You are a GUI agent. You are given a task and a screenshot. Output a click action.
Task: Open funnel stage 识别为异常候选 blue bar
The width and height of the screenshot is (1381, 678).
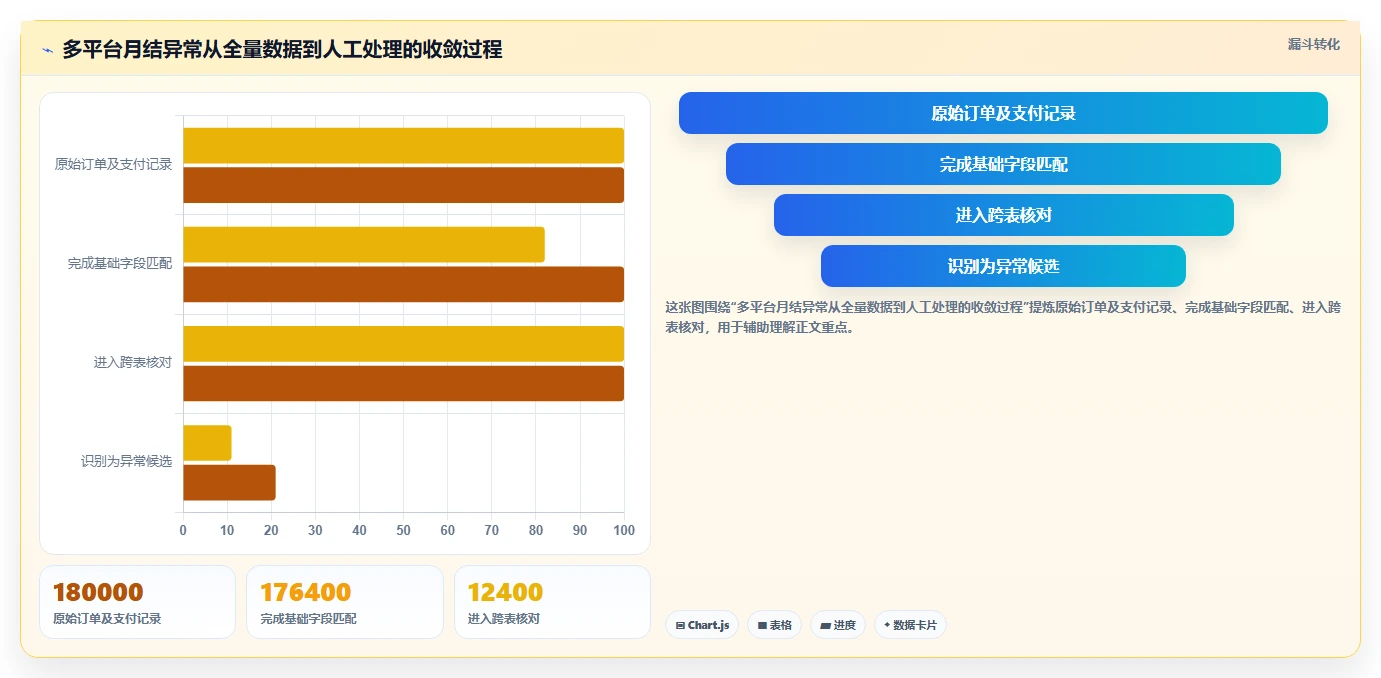coord(1003,266)
